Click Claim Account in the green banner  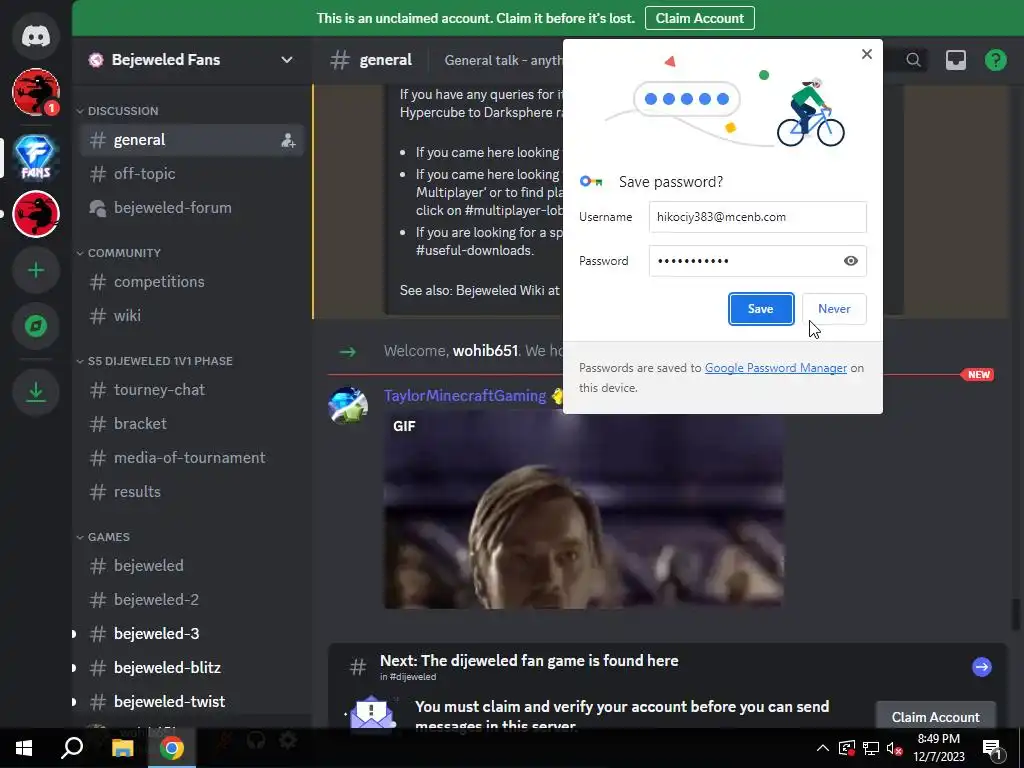(699, 18)
